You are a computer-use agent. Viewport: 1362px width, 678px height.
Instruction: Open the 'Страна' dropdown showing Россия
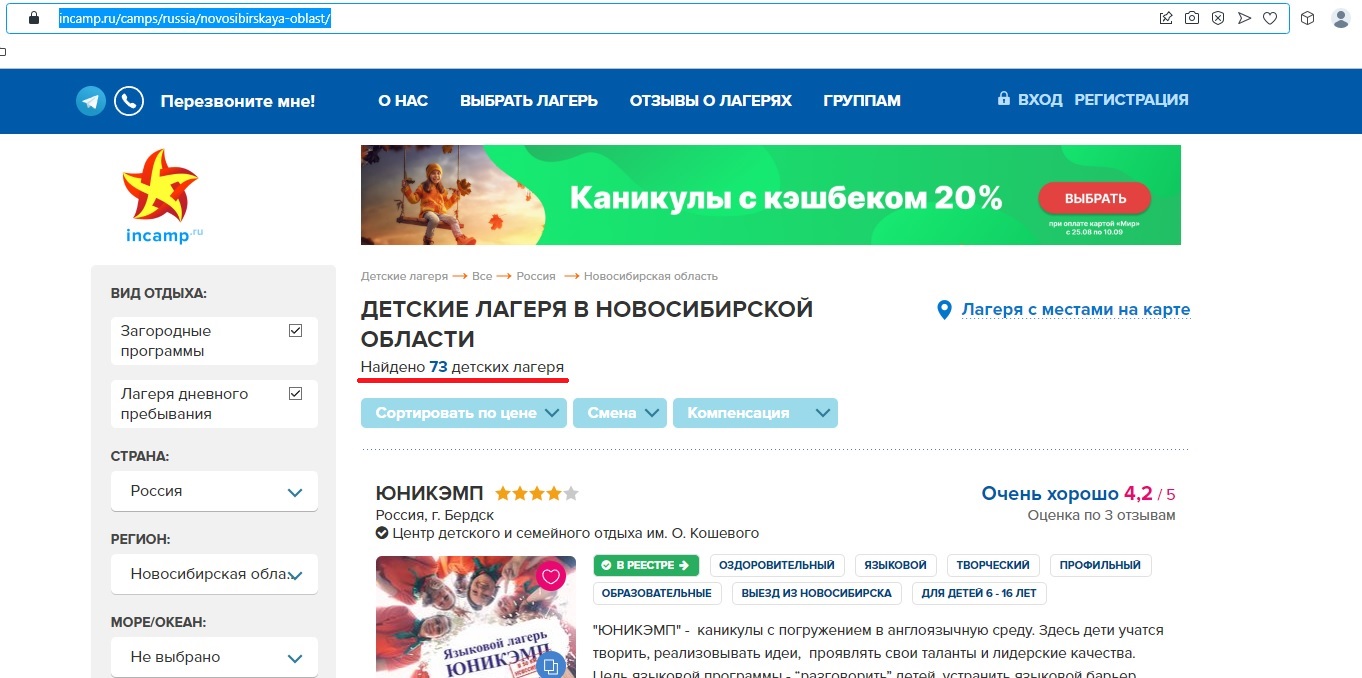(x=214, y=491)
